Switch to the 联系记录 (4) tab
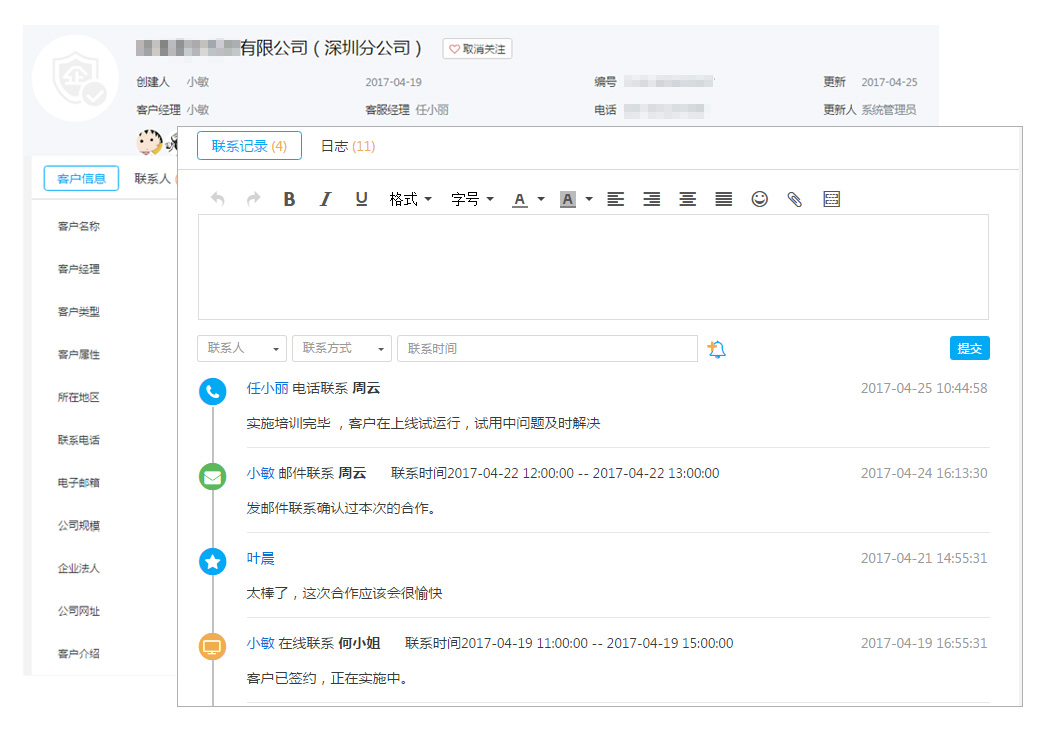This screenshot has height=746, width=1050. point(249,146)
